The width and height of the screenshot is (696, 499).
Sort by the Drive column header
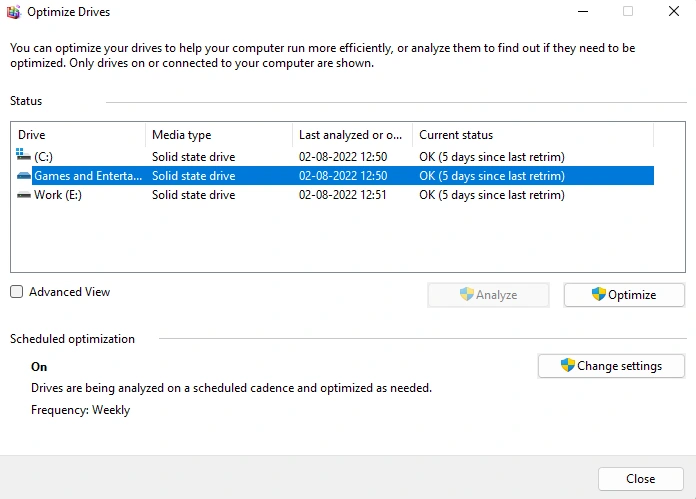click(79, 135)
